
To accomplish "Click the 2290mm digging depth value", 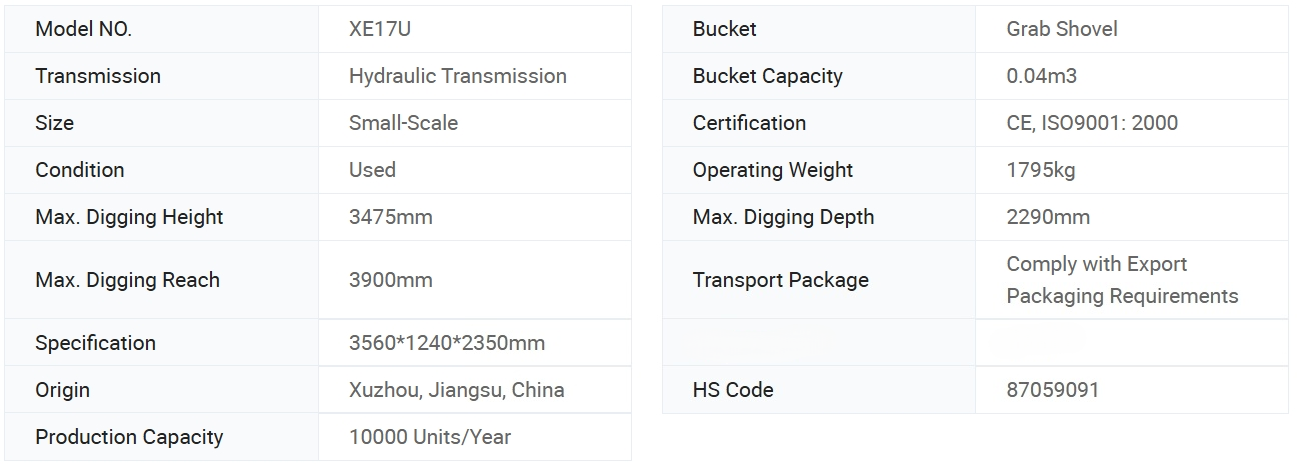I will (1047, 217).
